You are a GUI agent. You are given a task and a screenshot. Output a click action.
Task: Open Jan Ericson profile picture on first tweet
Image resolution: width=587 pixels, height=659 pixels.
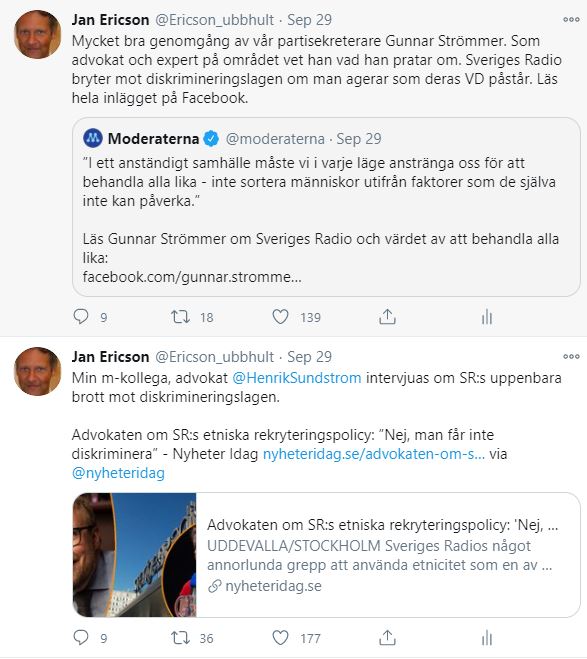click(37, 34)
